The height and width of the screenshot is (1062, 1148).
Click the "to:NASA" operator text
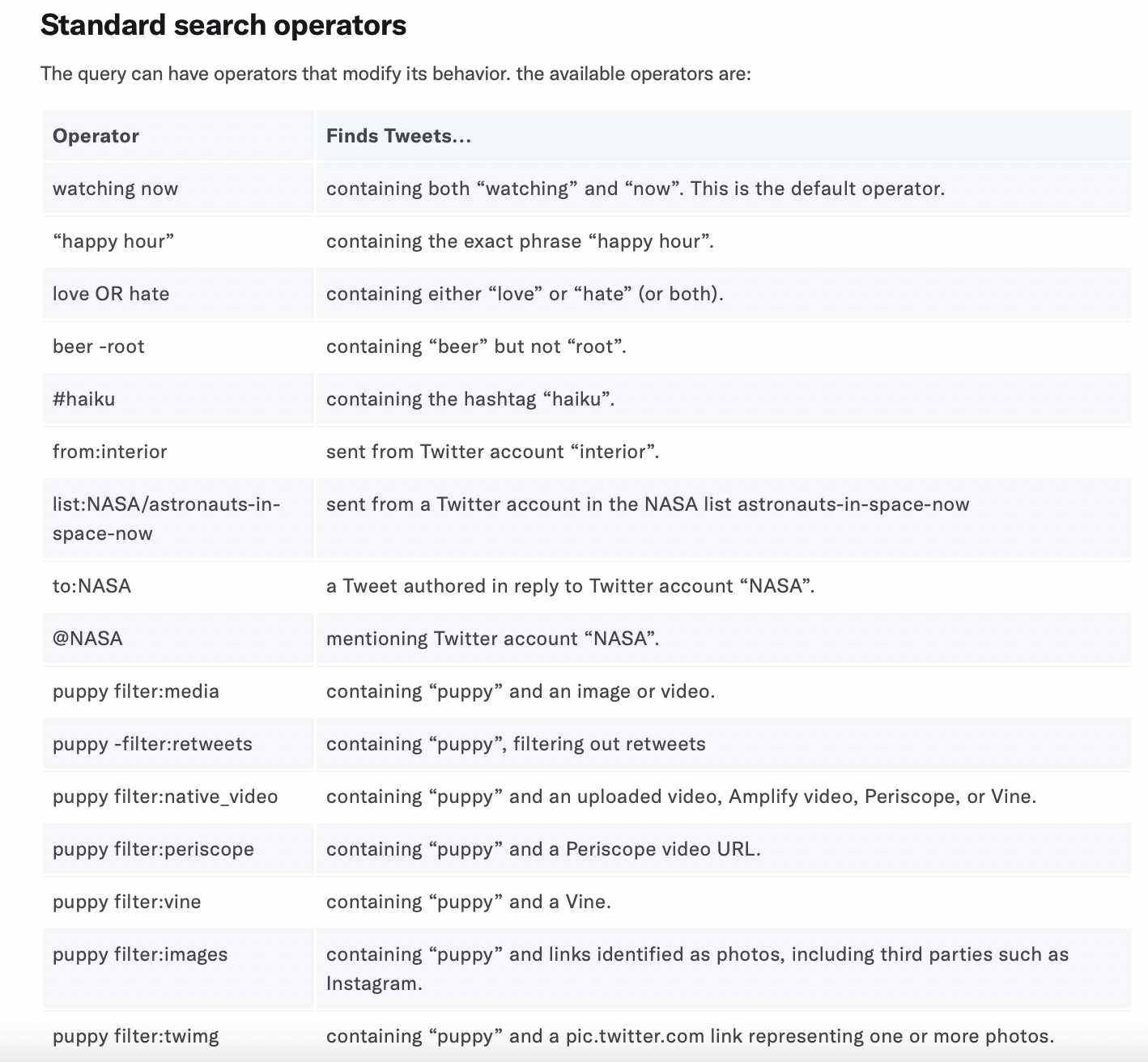91,586
